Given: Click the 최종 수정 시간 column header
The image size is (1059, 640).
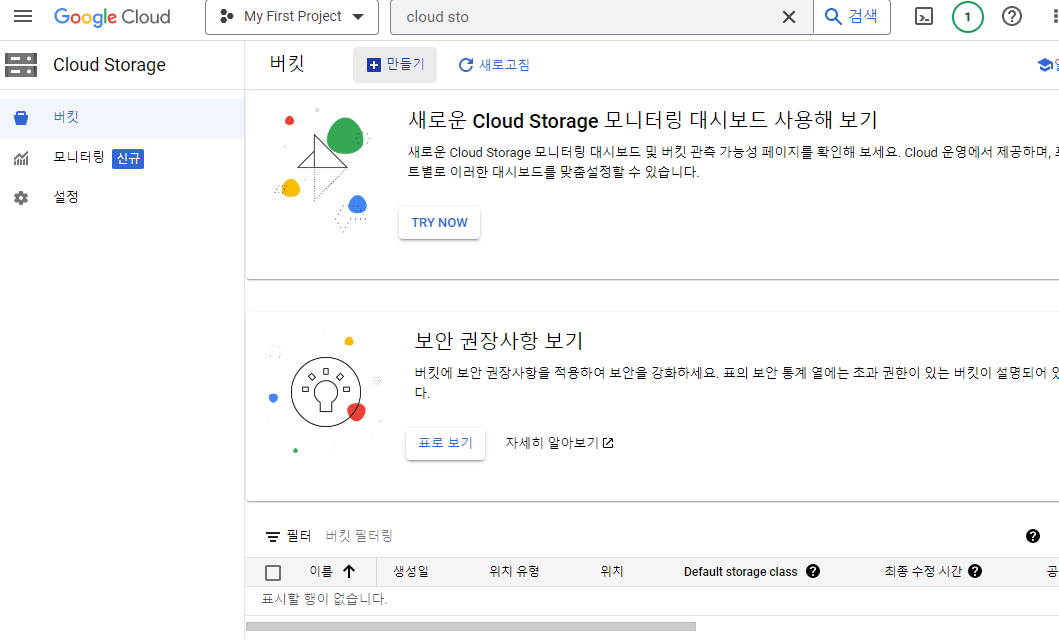Looking at the screenshot, I should point(923,572).
